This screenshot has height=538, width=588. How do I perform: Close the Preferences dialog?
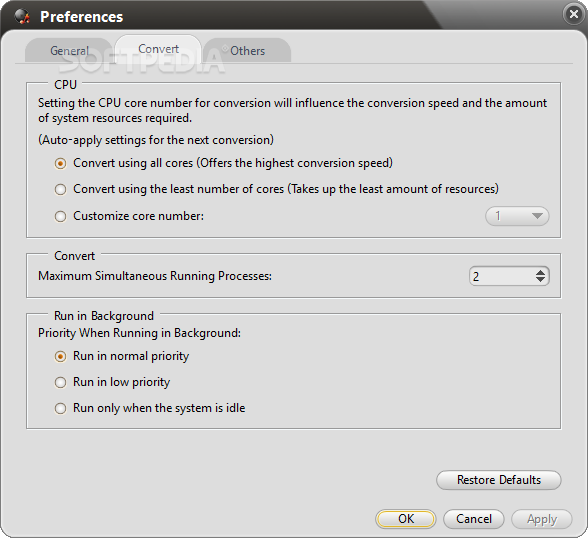[573, 14]
